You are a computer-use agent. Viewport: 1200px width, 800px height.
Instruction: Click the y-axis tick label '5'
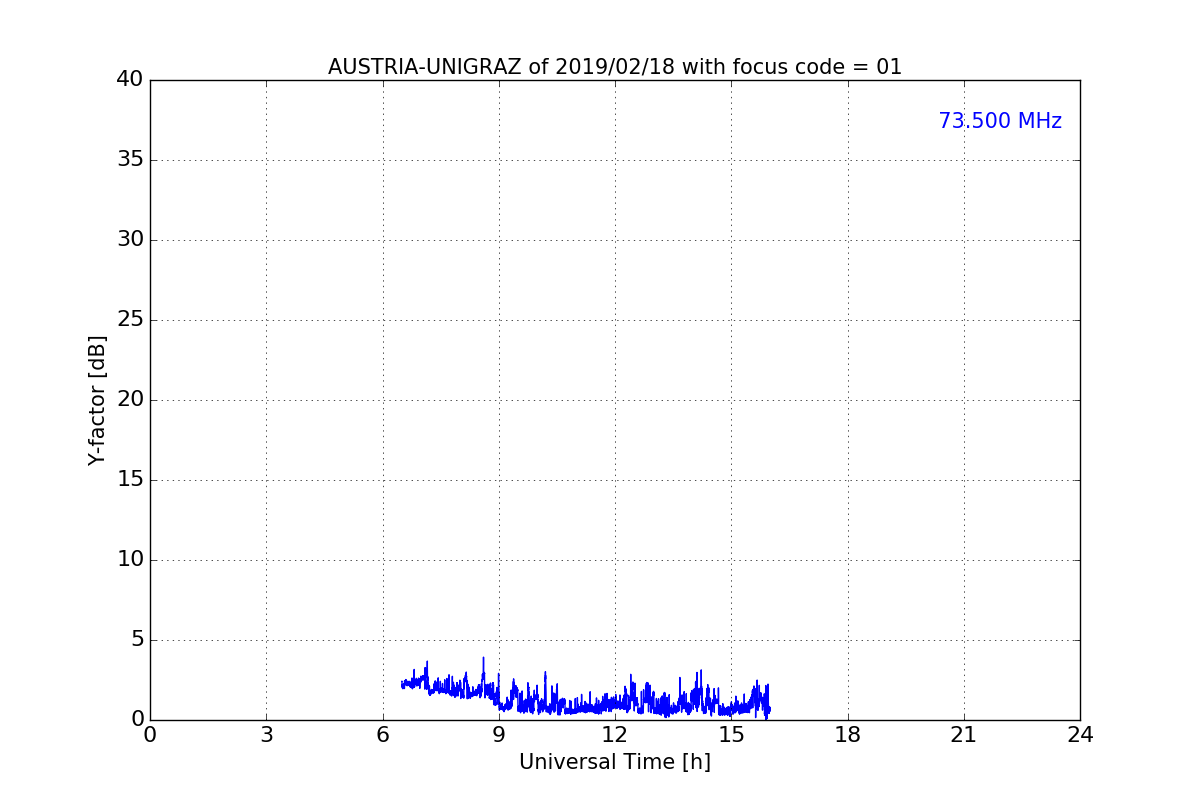[137, 639]
